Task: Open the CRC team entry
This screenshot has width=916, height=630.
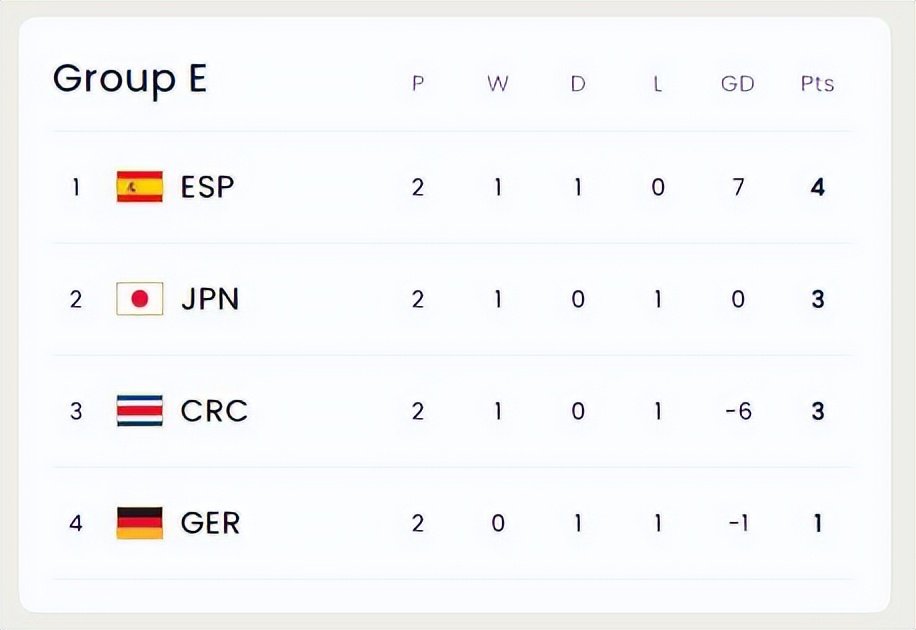Action: pos(214,411)
